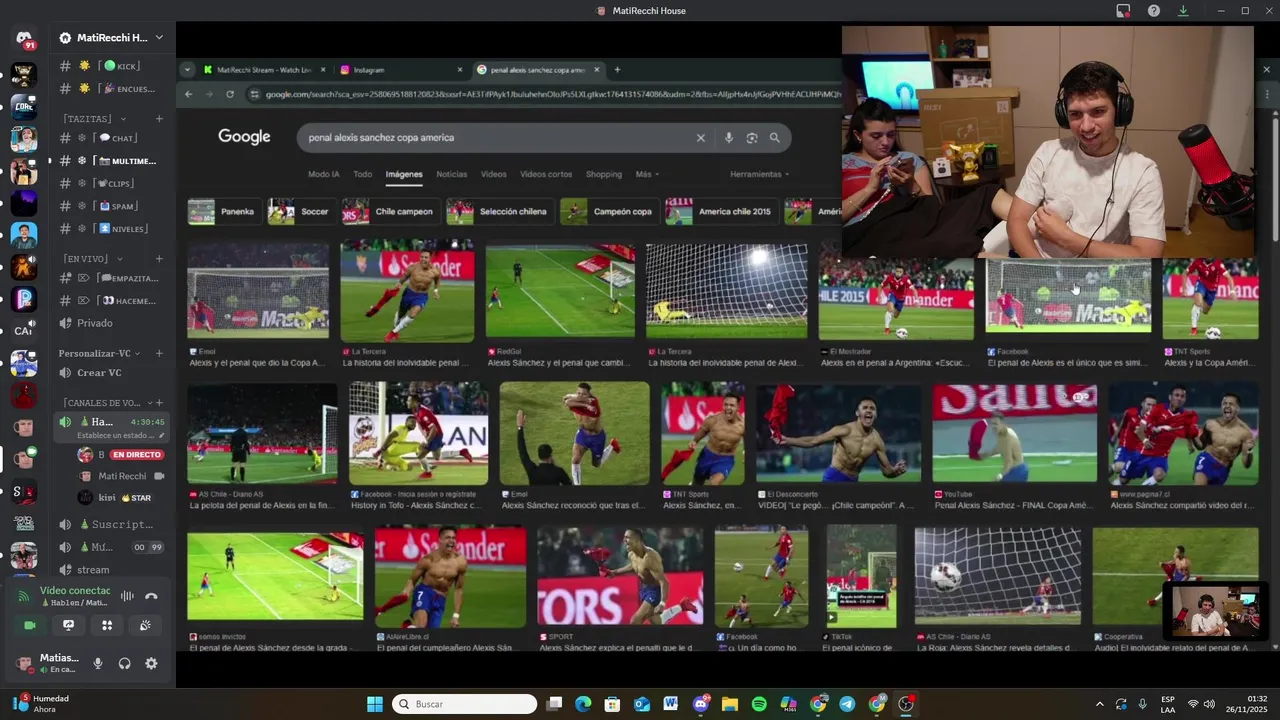This screenshot has height=720, width=1280.
Task: Disconnect from voice call
Action: (x=151, y=596)
